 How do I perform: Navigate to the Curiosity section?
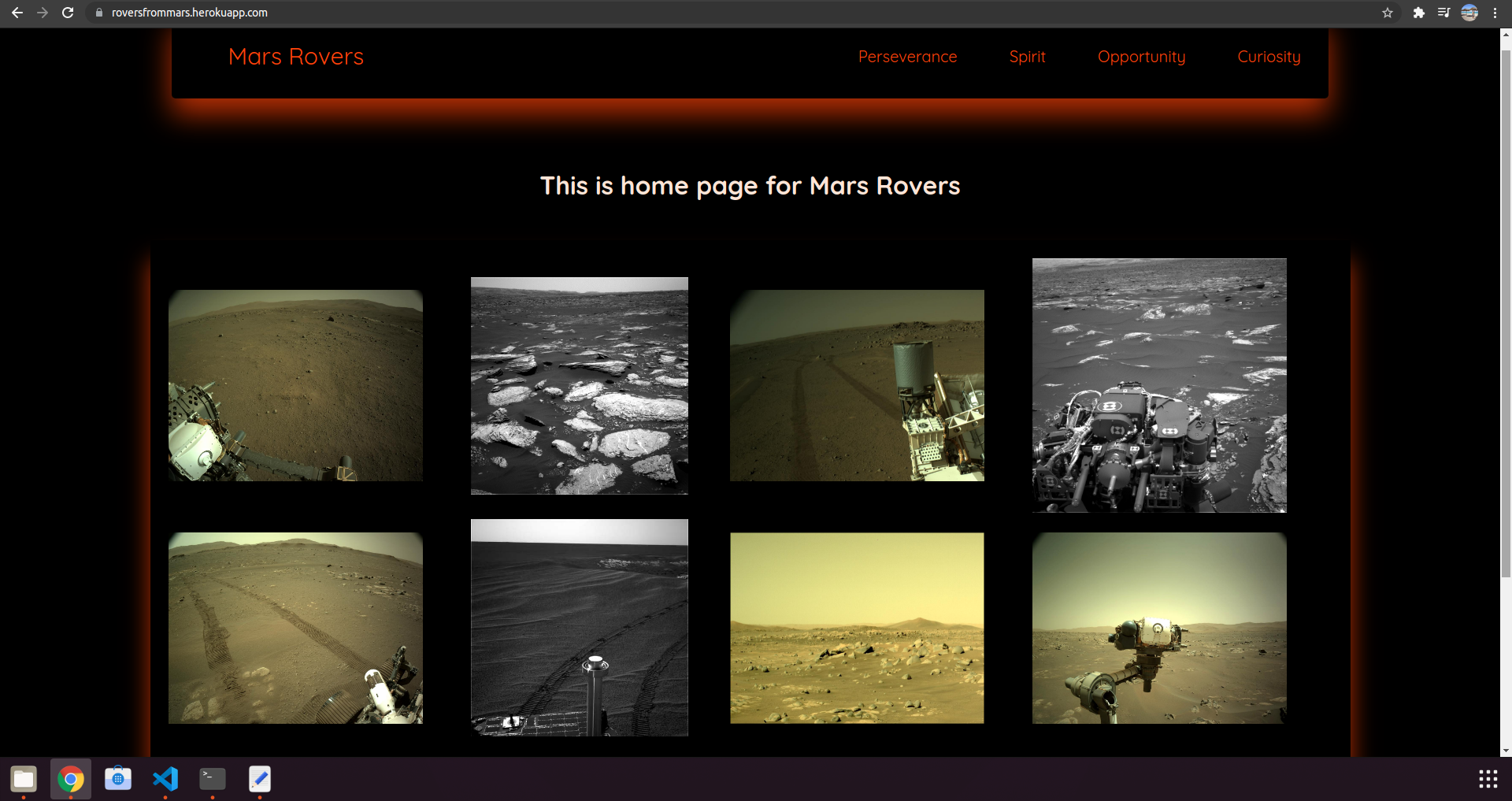click(1269, 56)
